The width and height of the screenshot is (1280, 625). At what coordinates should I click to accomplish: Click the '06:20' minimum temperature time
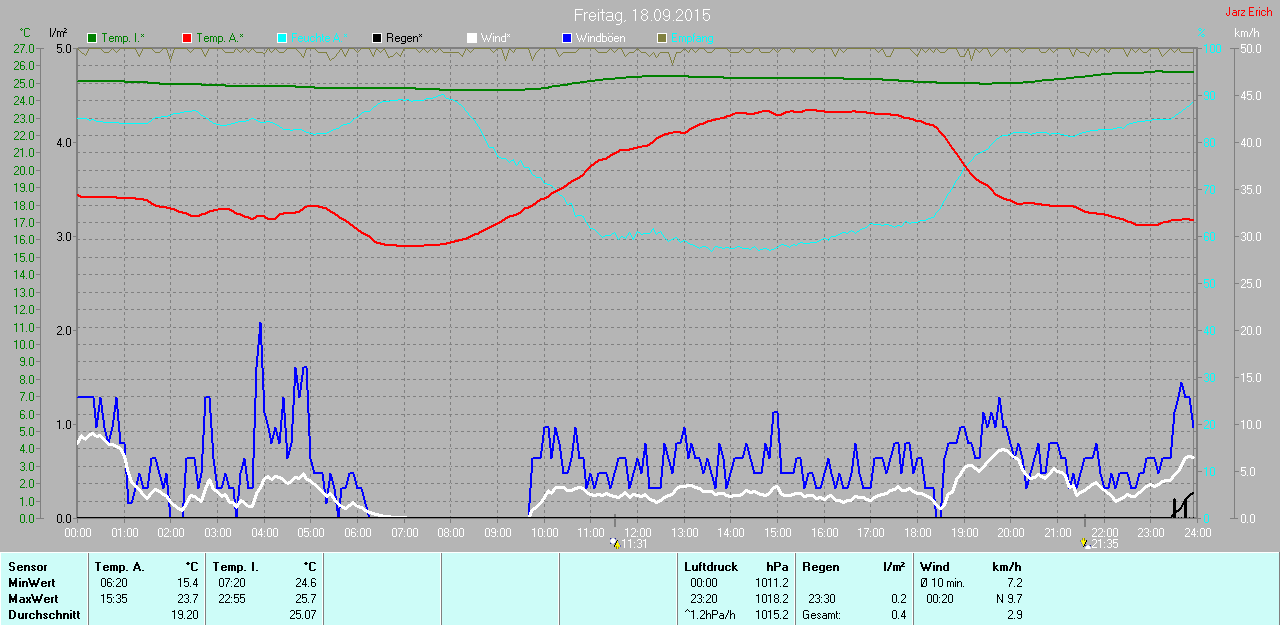113,583
